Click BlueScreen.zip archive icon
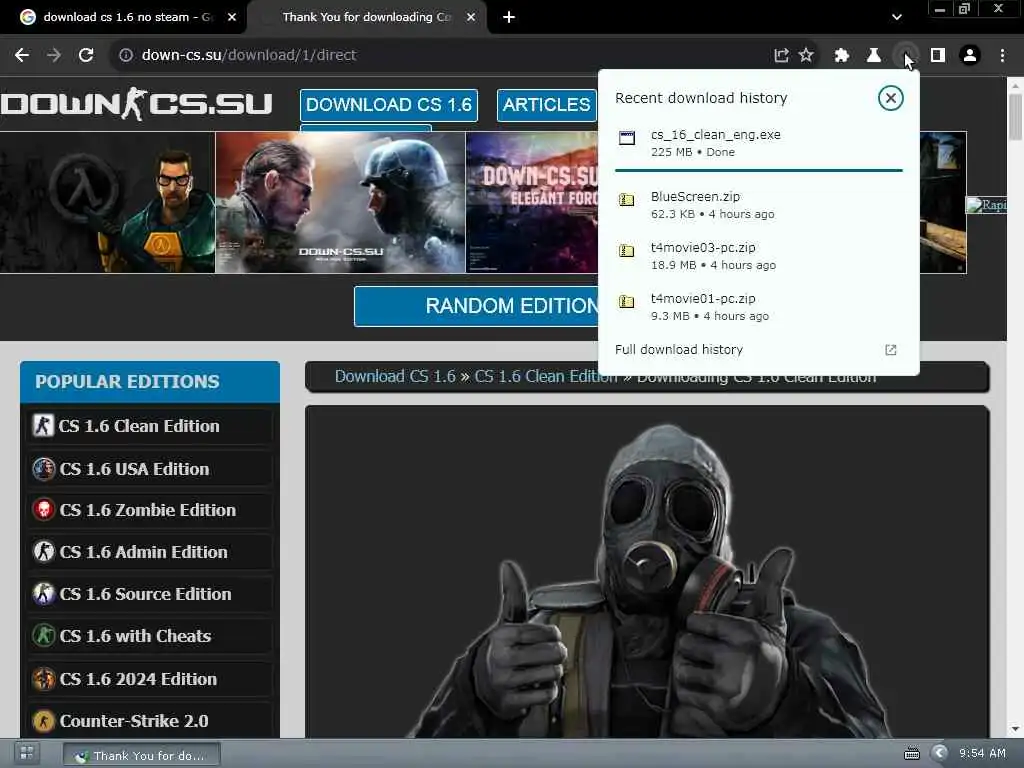Screen dimensions: 1024x768 click(627, 200)
